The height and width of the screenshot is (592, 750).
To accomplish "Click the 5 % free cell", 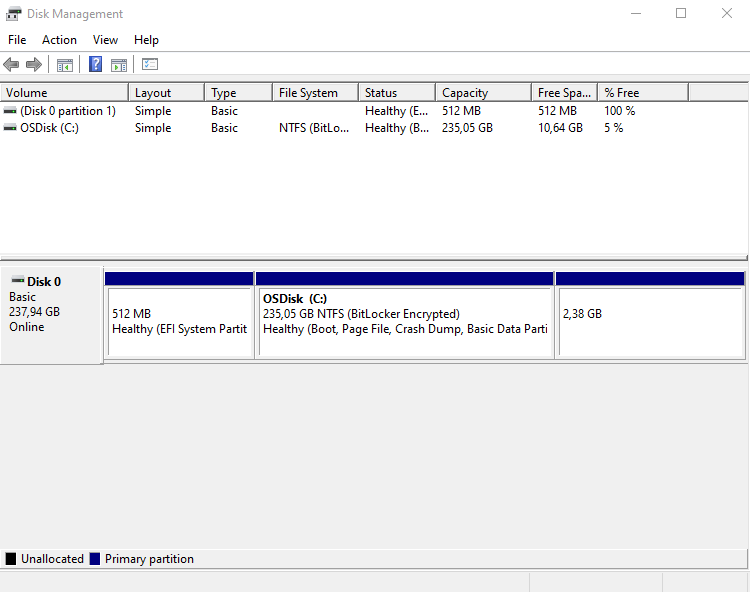I will point(614,128).
